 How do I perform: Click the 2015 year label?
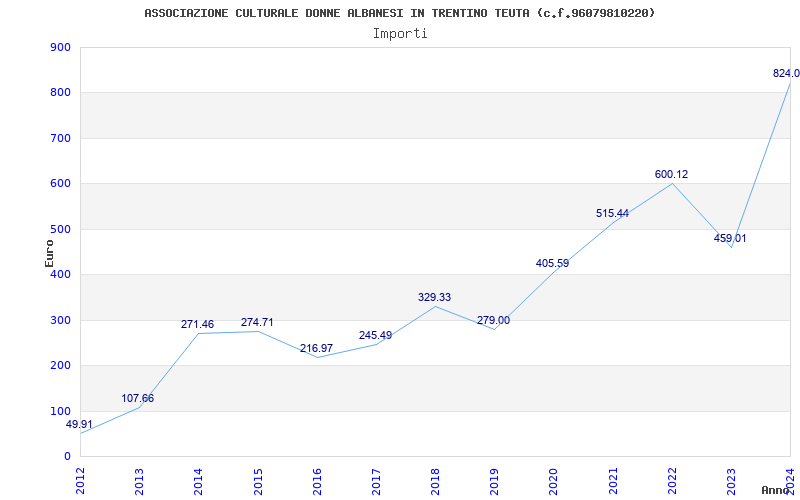[x=258, y=481]
